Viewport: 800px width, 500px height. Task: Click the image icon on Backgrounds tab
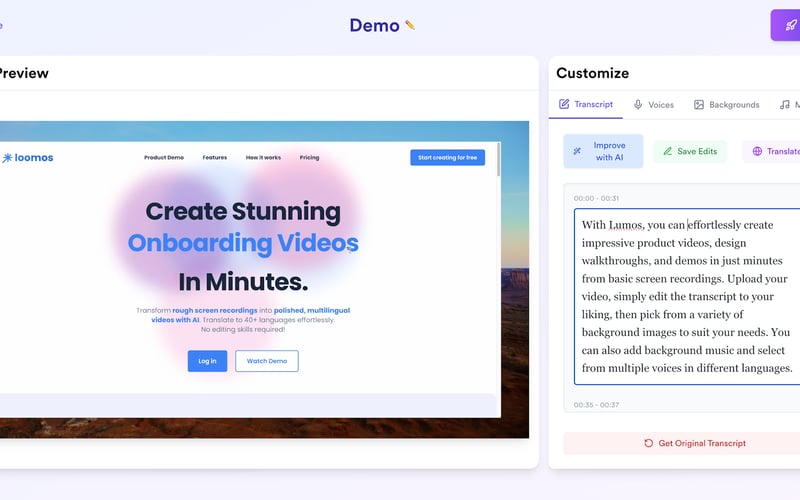pos(698,105)
